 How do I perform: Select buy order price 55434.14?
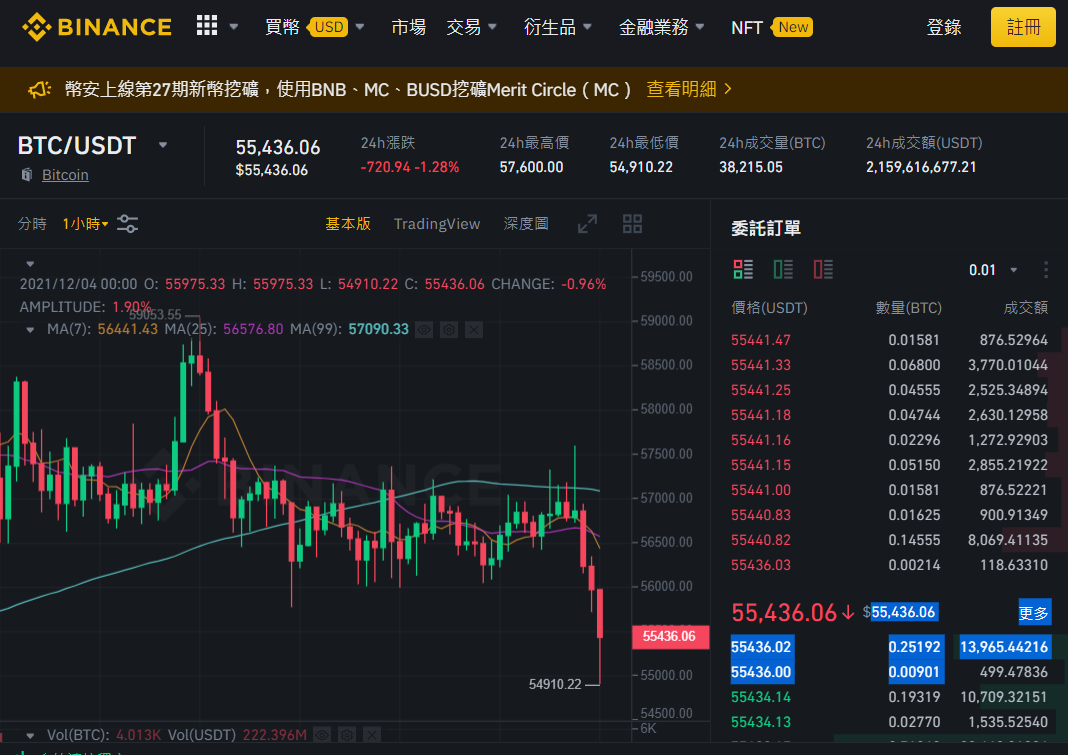[x=761, y=697]
